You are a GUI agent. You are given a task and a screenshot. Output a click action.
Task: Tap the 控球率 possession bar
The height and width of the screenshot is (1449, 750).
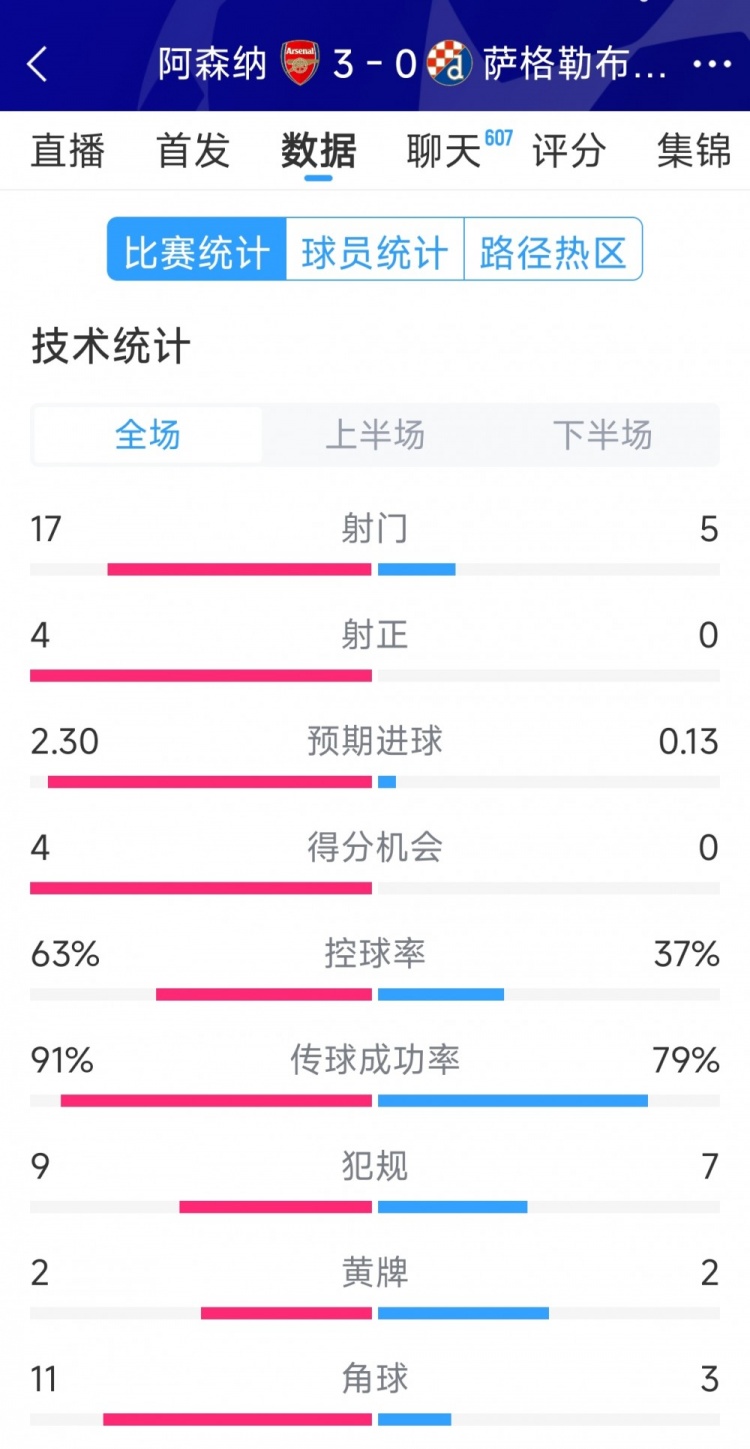click(x=375, y=994)
